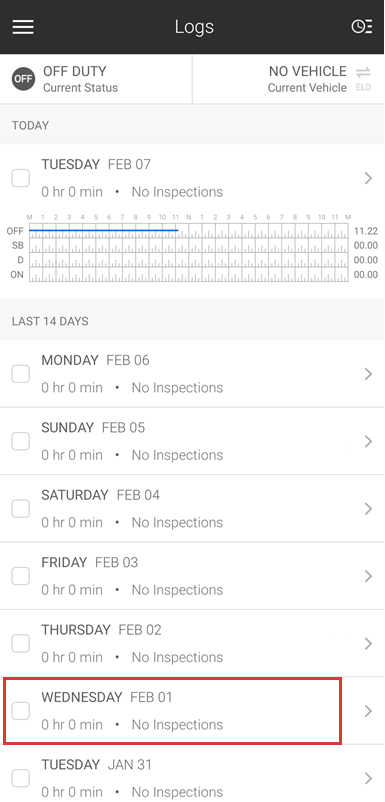Open the hours clock list icon
The height and width of the screenshot is (802, 385).
click(361, 27)
